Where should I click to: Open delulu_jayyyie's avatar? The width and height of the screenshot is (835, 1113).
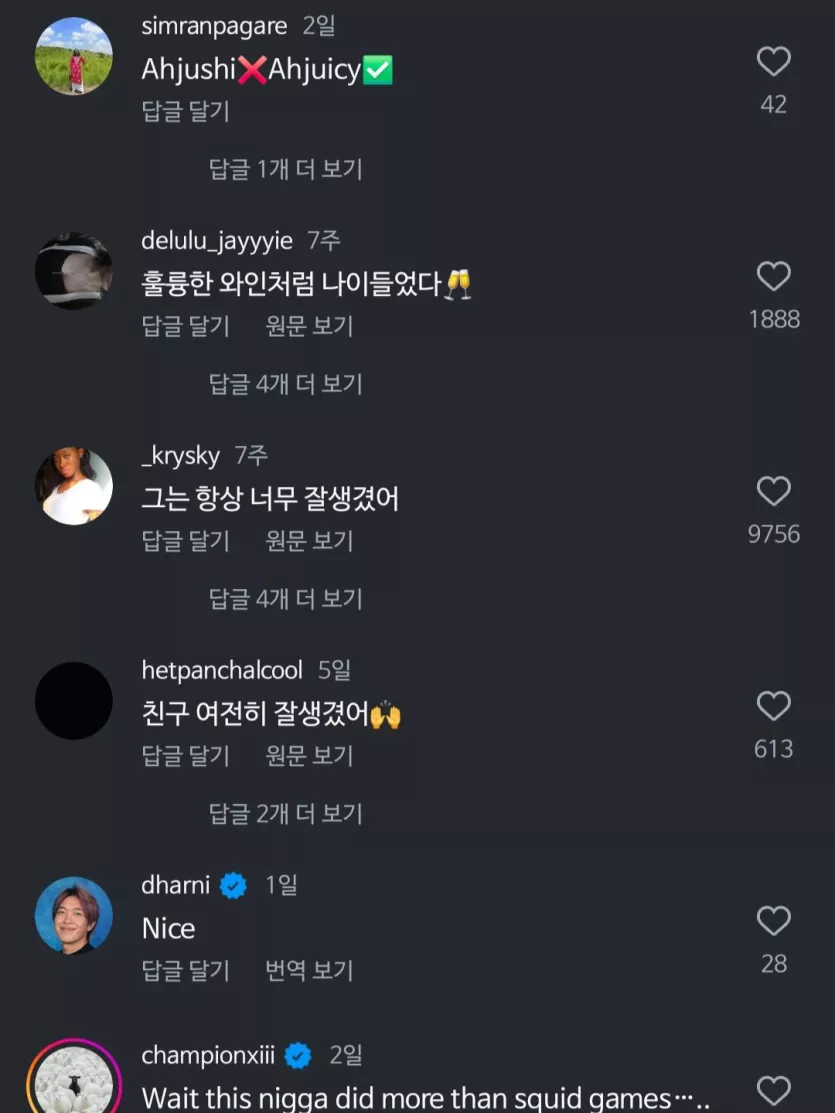coord(74,271)
